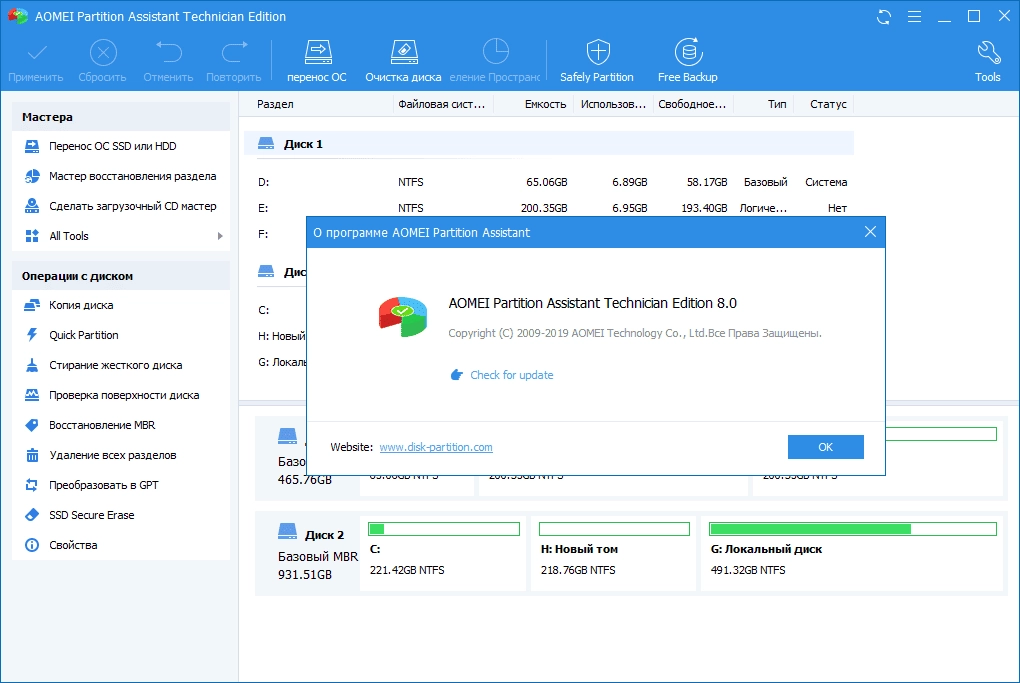Viewport: 1020px width, 683px height.
Task: Click the C: partition usage bar
Action: (x=444, y=529)
